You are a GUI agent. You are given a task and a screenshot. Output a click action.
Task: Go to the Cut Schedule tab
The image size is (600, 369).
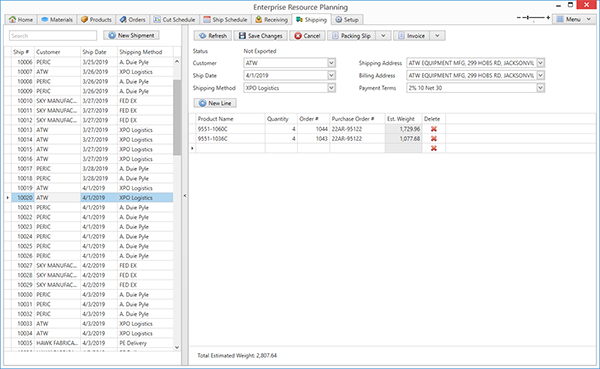point(174,20)
